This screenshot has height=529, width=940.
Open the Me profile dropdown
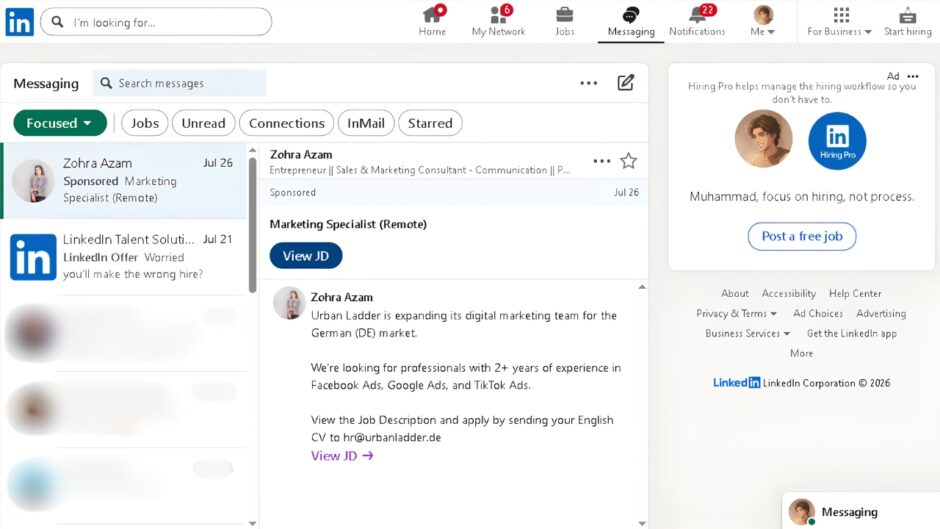point(763,22)
